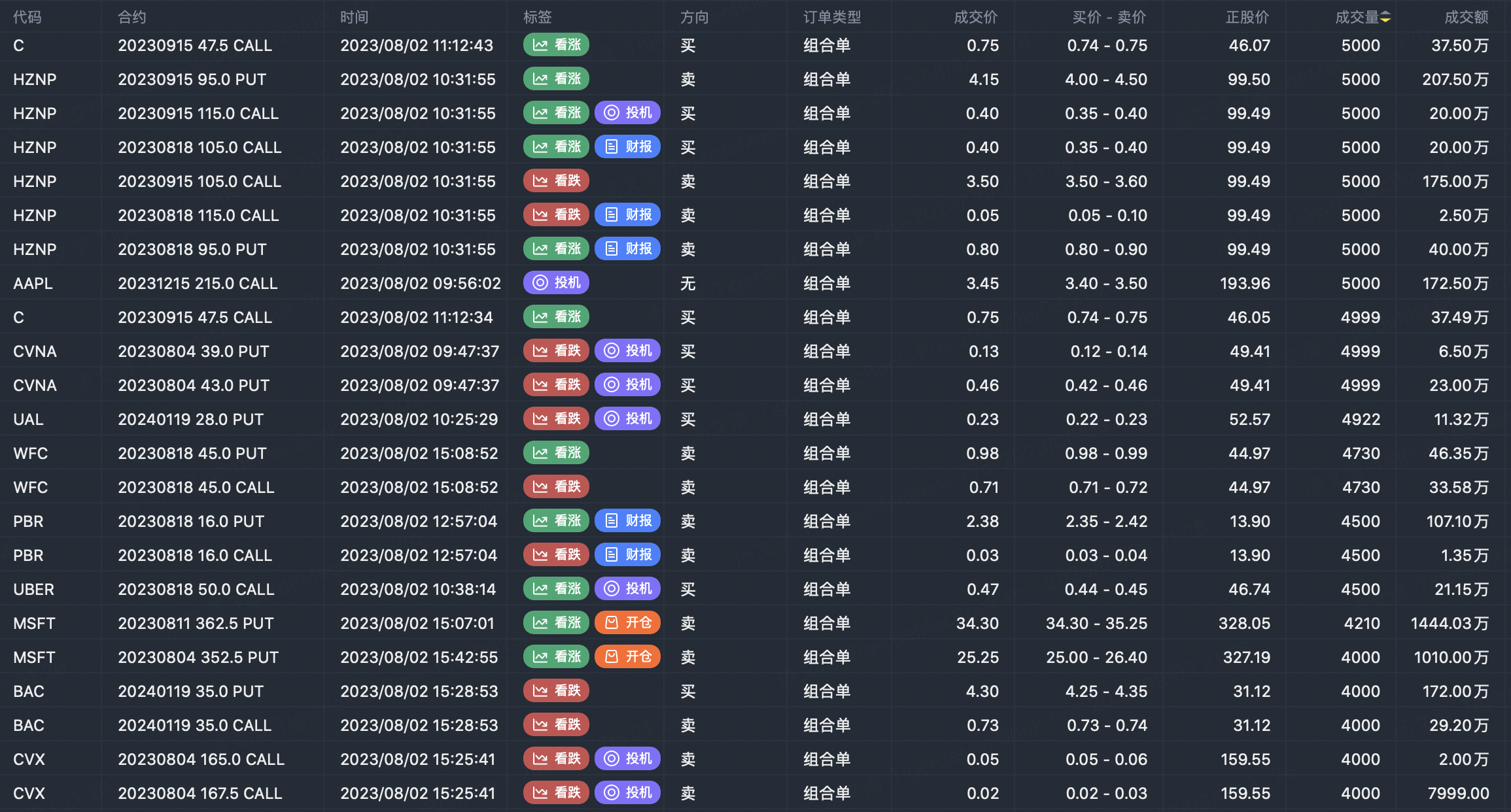Viewport: 1511px width, 812px height.
Task: Click the 4922 volume cell
Action: (x=1361, y=419)
